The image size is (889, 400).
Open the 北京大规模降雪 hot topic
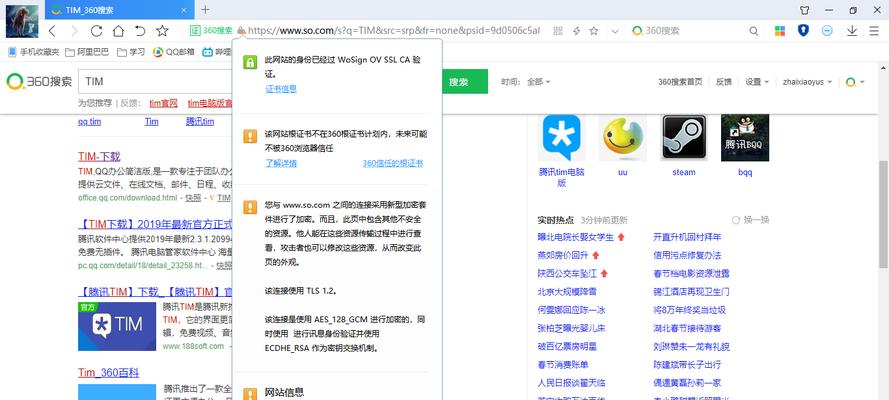(x=567, y=292)
